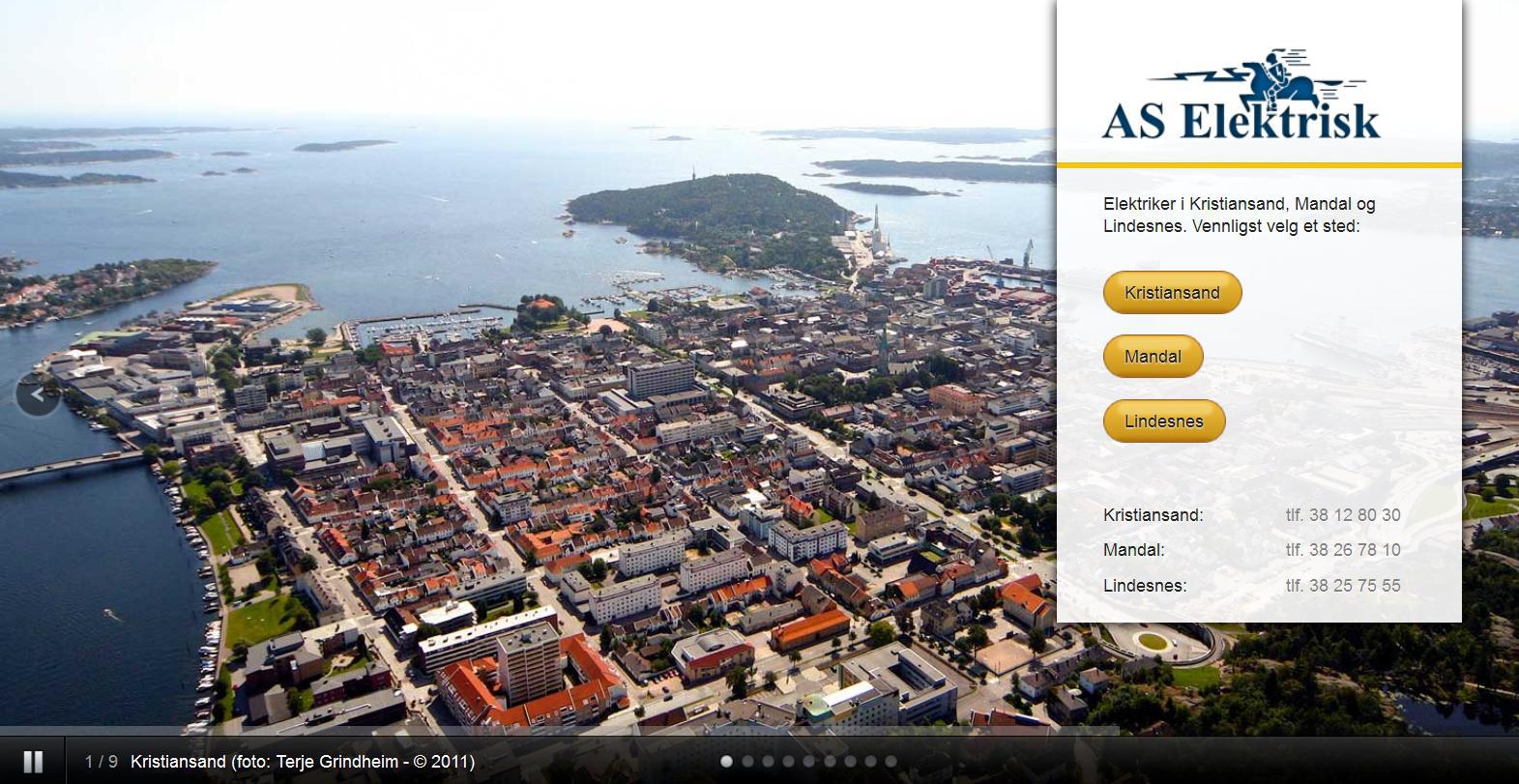The height and width of the screenshot is (784, 1519).
Task: Jump to the last slide dot
Action: pyautogui.click(x=891, y=762)
